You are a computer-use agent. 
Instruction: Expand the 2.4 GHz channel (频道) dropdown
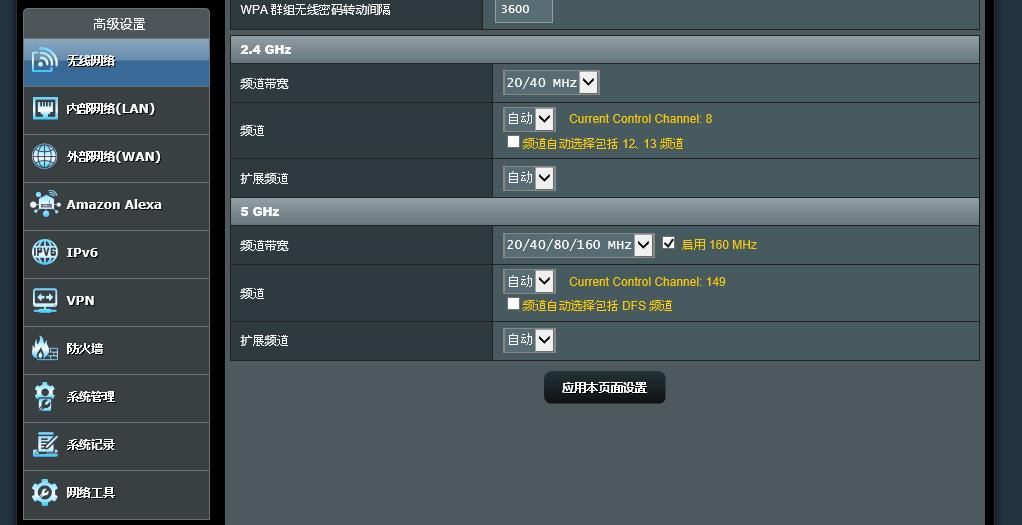coord(529,119)
